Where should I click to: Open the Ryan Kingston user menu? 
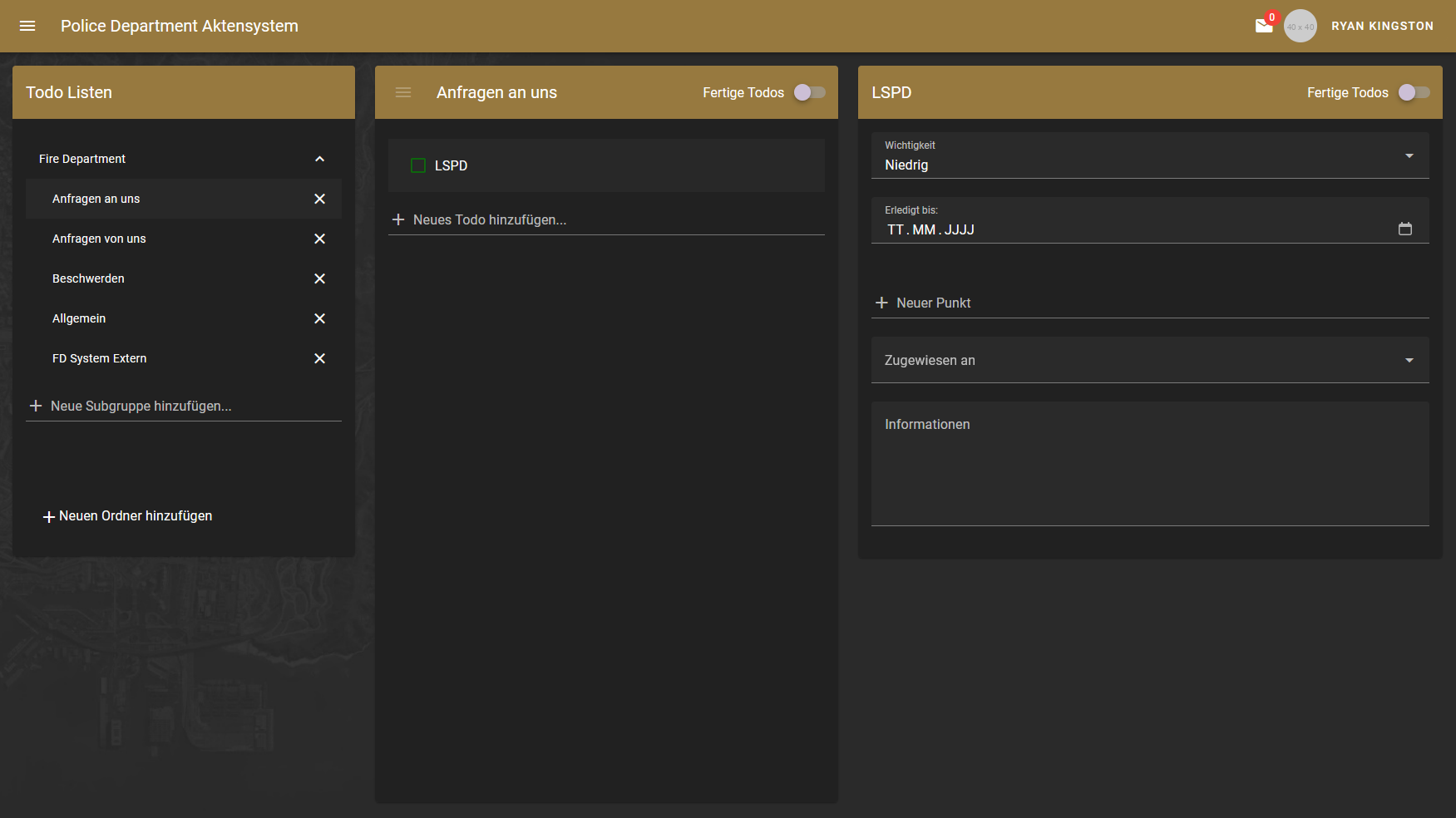1382,26
